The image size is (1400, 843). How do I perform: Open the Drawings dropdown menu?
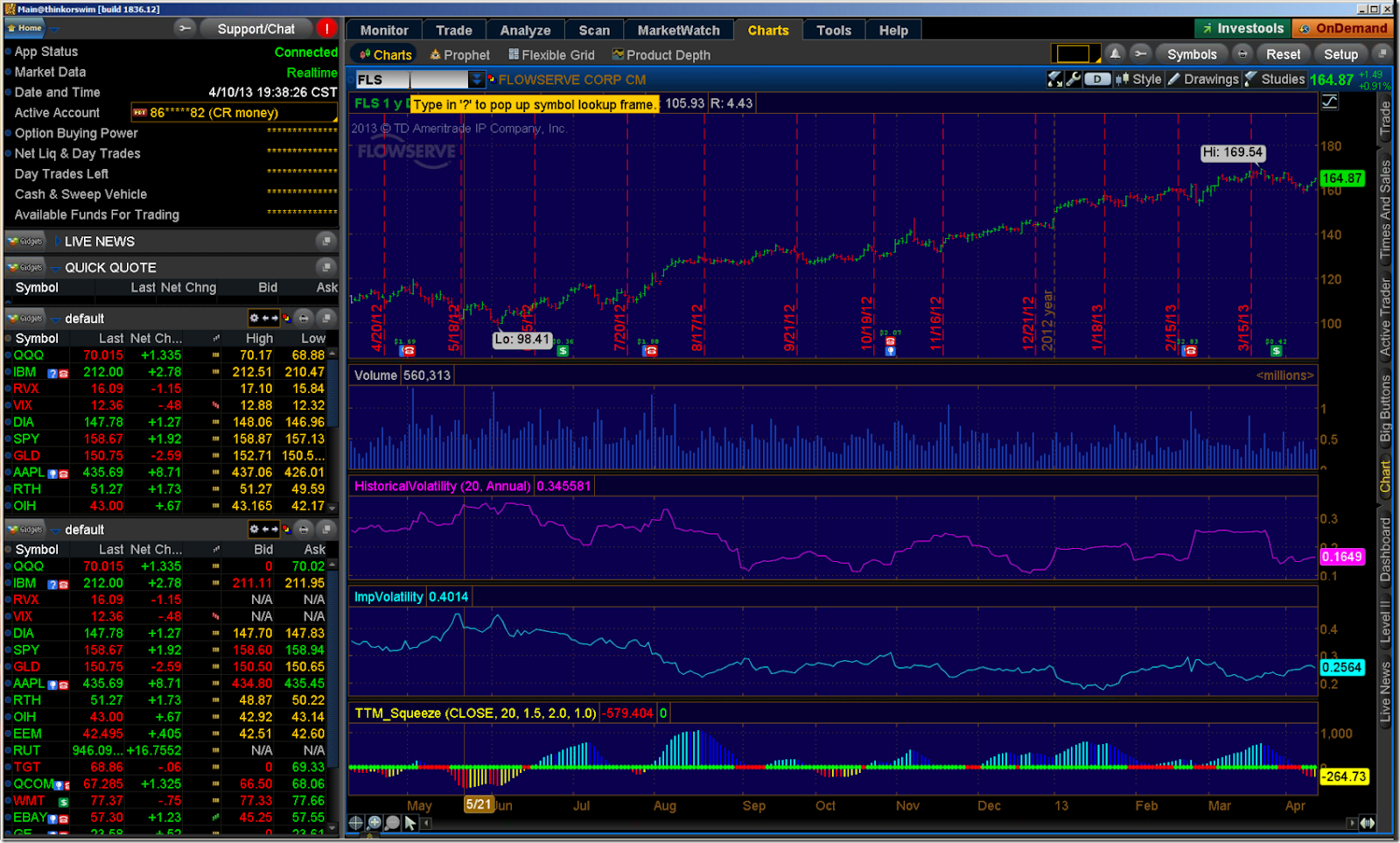click(1203, 79)
